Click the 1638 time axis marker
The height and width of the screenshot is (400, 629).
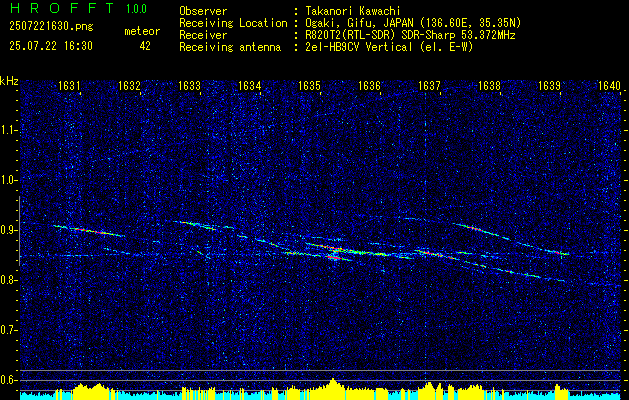coord(489,85)
